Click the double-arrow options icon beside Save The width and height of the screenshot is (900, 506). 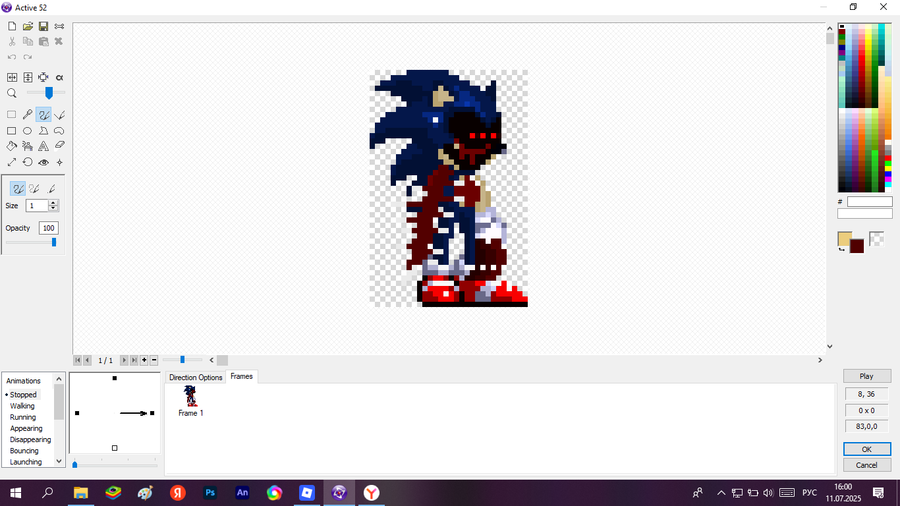59,26
